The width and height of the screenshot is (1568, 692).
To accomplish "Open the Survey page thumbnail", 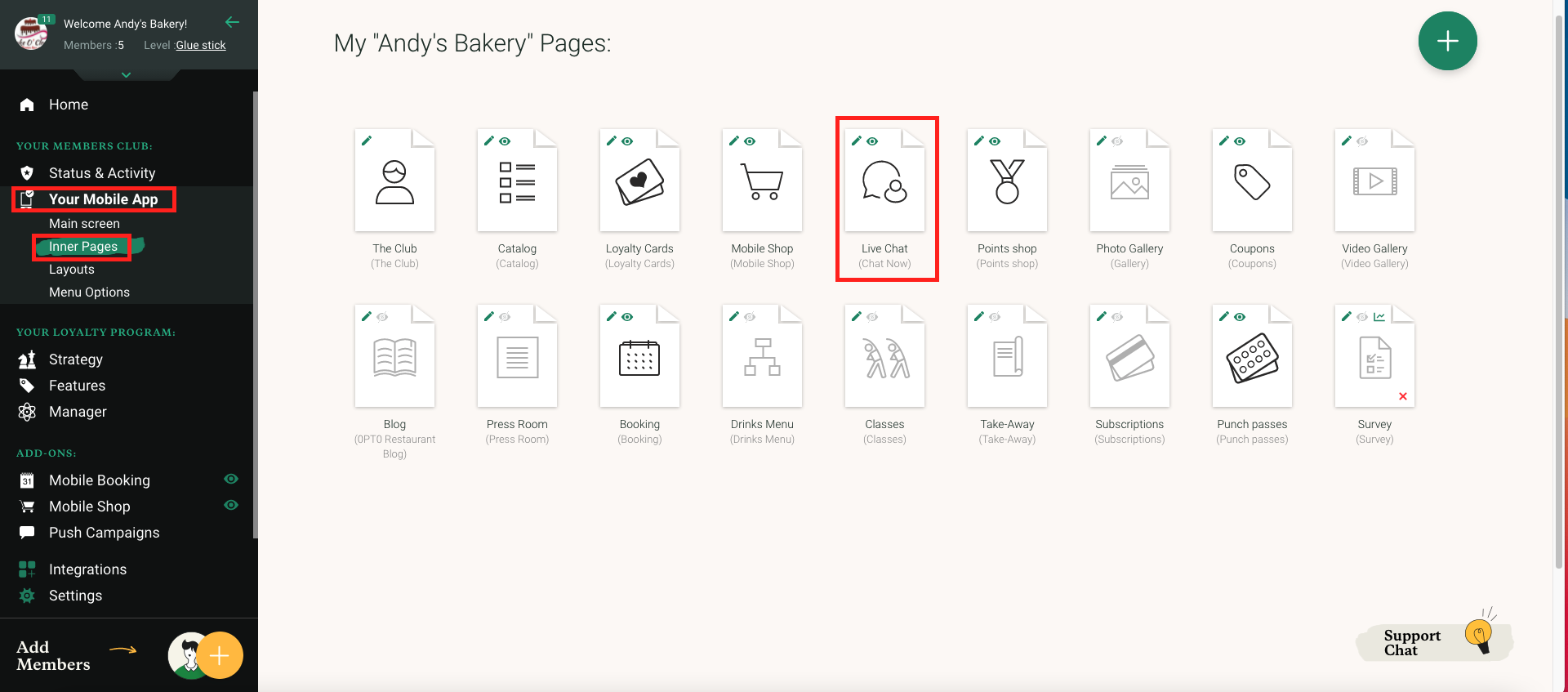I will point(1374,356).
